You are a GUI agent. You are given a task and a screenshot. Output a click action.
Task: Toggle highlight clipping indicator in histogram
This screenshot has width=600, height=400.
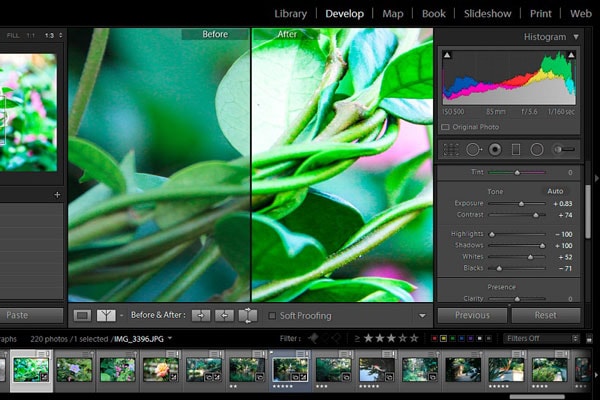[571, 55]
